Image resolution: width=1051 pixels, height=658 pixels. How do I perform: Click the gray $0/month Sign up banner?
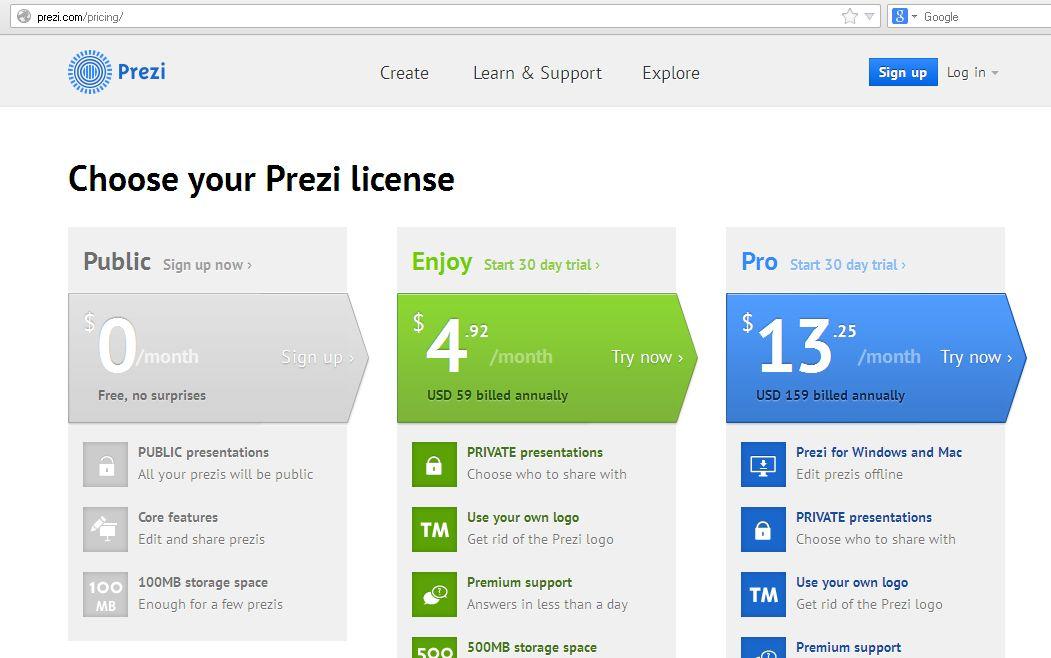(x=219, y=358)
